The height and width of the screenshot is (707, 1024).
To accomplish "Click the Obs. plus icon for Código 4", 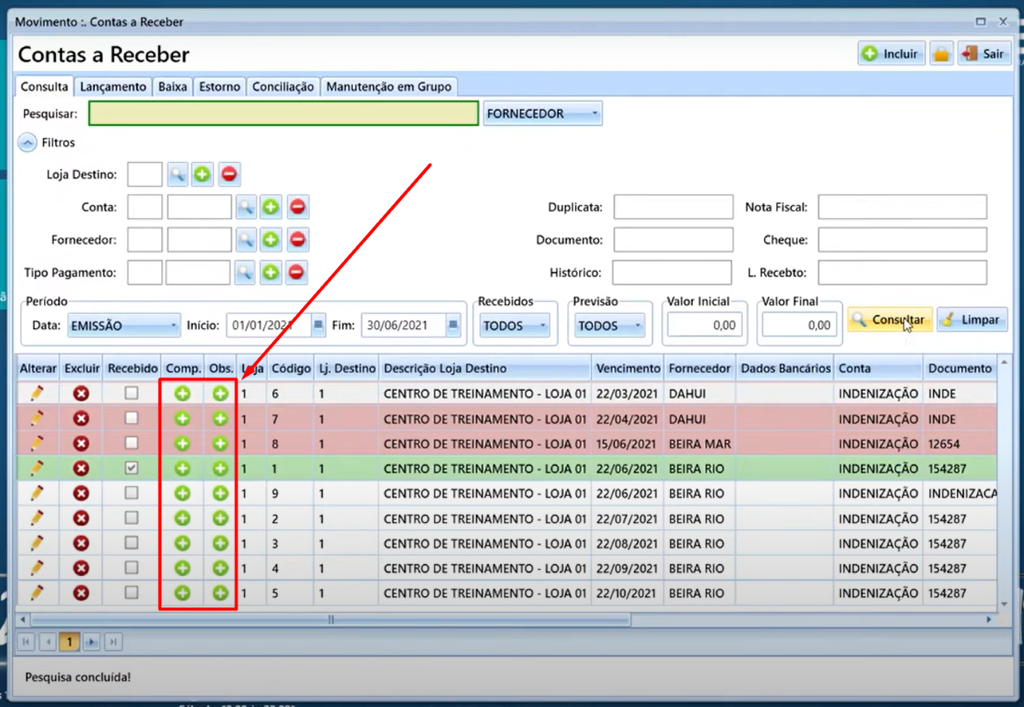I will [220, 568].
